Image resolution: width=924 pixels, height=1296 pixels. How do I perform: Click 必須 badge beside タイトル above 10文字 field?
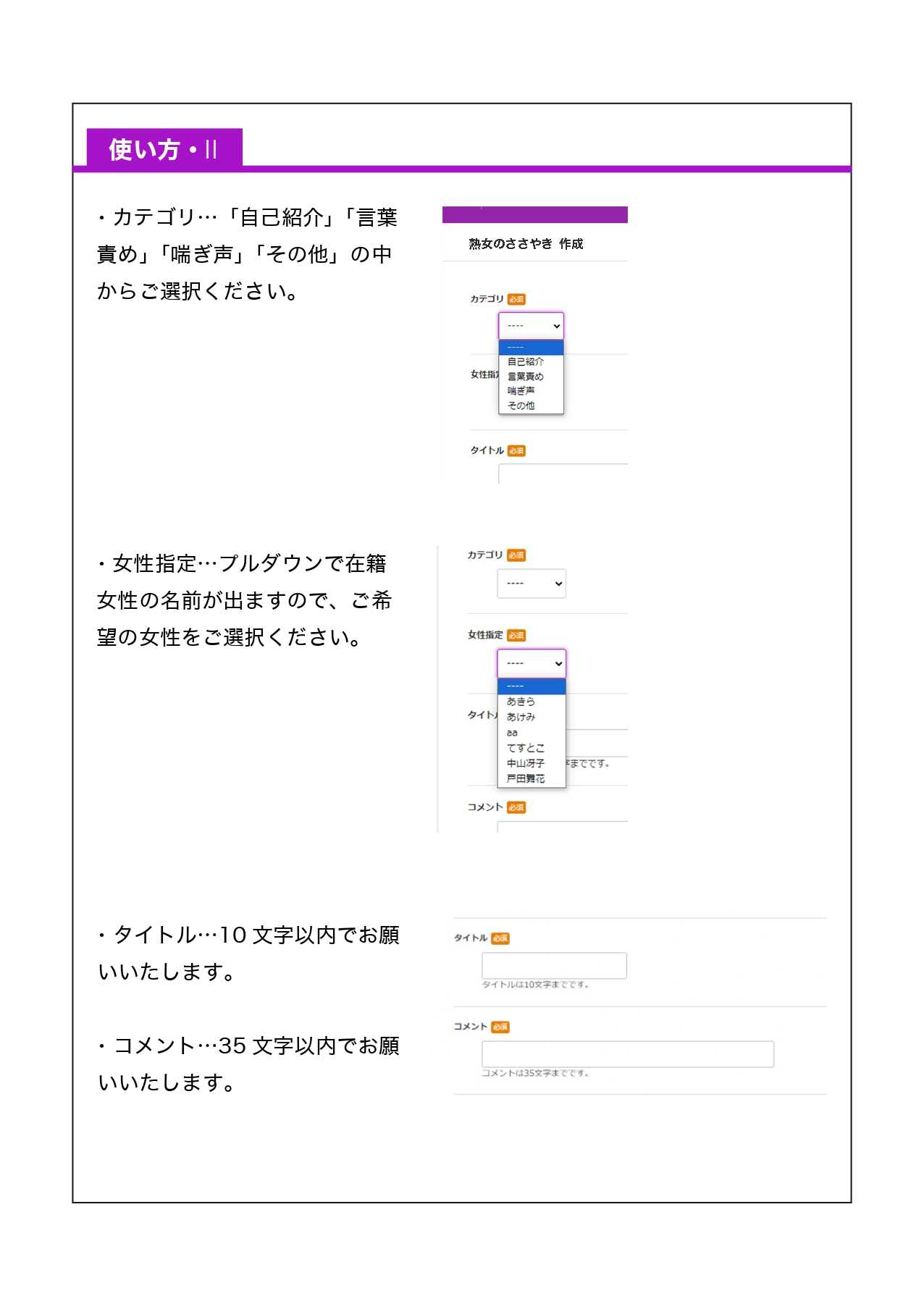click(x=500, y=938)
